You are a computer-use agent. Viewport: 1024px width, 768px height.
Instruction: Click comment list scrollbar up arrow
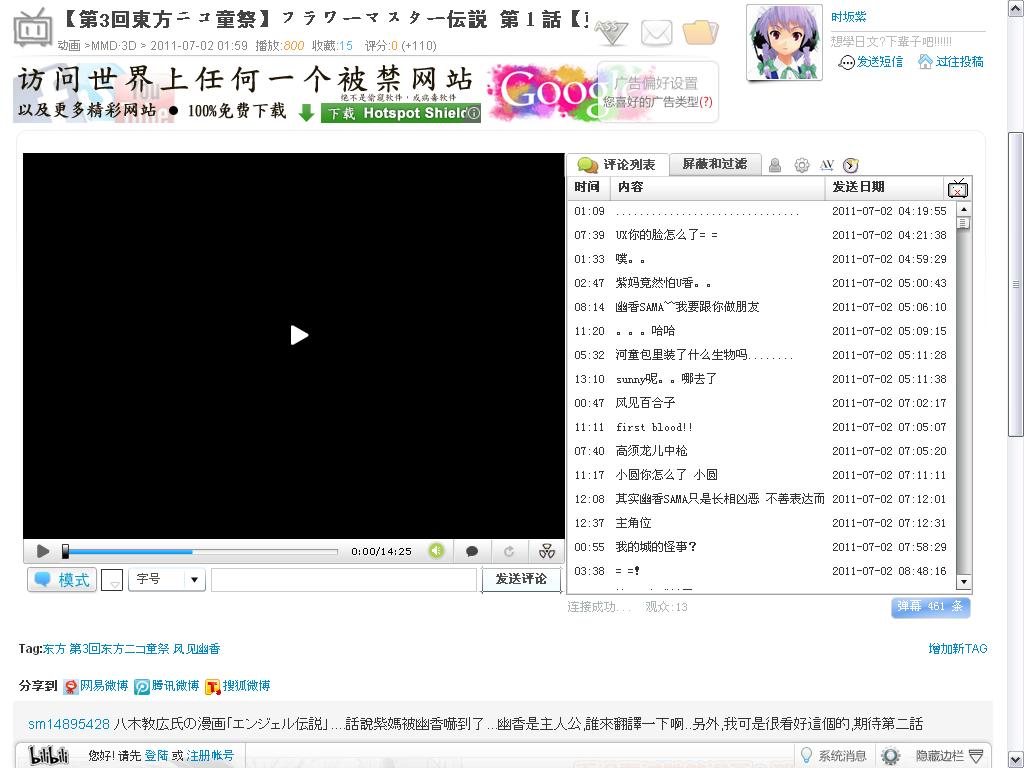click(x=963, y=209)
